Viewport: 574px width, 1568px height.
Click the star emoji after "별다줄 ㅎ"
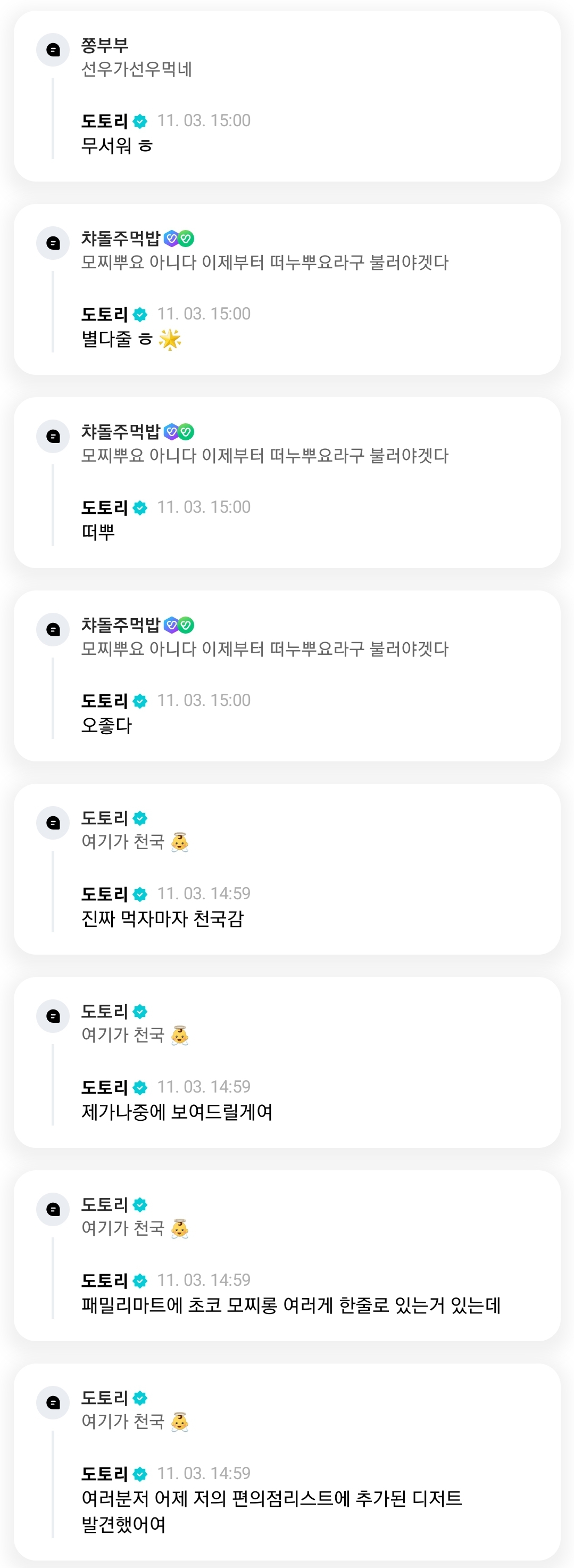coord(170,339)
